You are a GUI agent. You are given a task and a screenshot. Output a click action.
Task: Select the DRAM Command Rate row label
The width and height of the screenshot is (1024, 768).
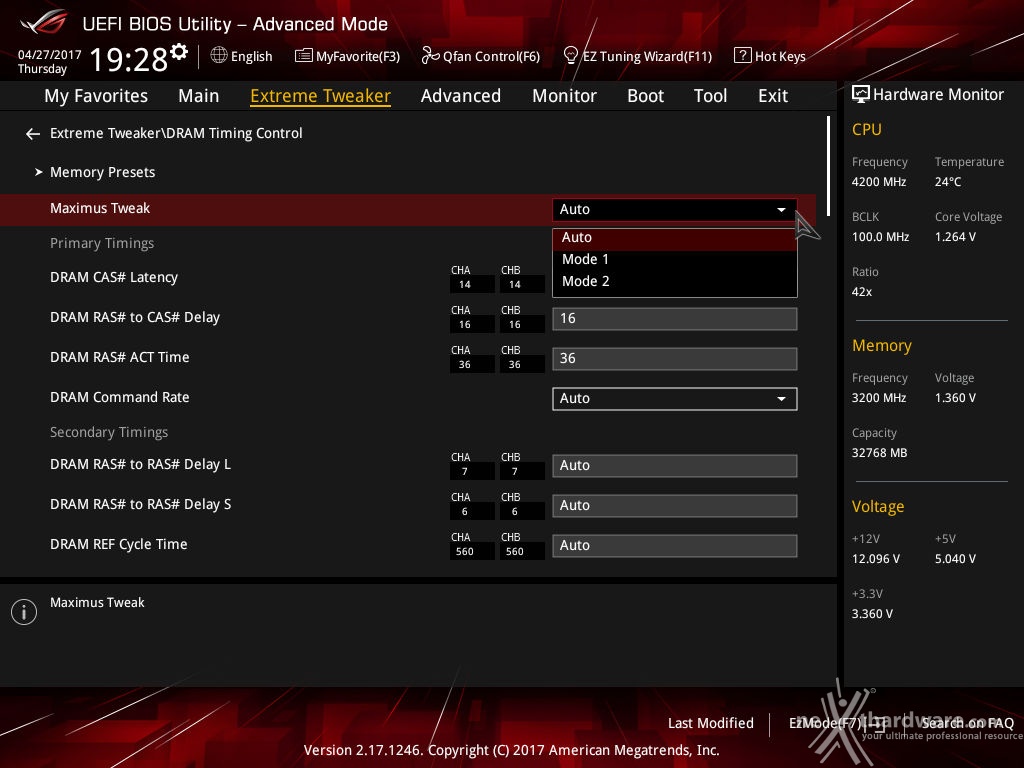(x=120, y=397)
